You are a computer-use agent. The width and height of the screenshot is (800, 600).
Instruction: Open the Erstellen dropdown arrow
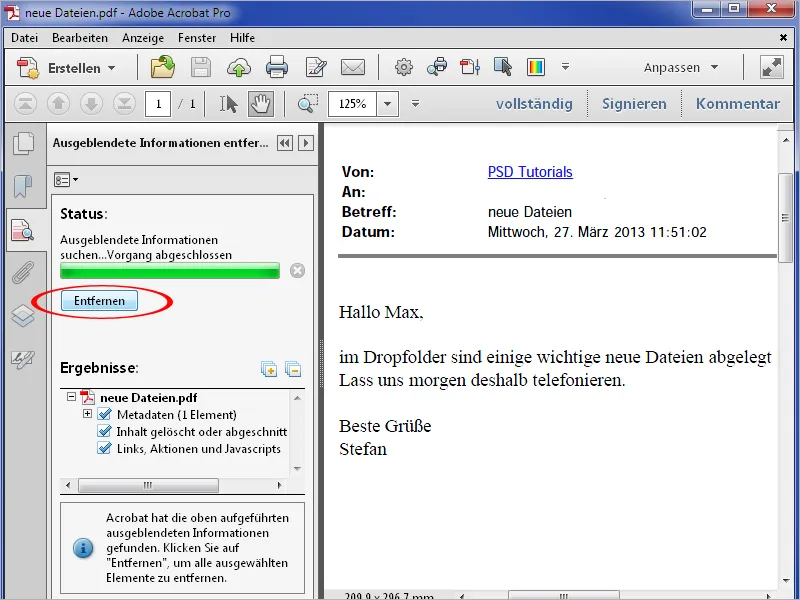112,68
